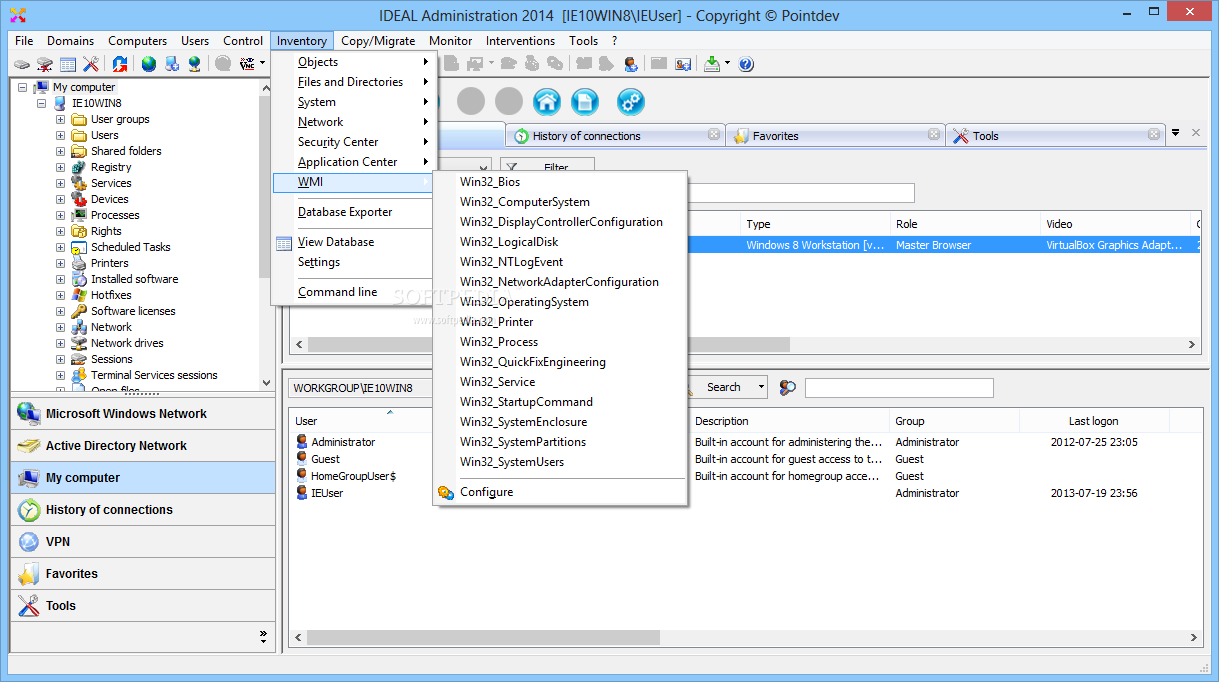Click the round blue home icon
This screenshot has height=682, width=1219.
tap(546, 101)
